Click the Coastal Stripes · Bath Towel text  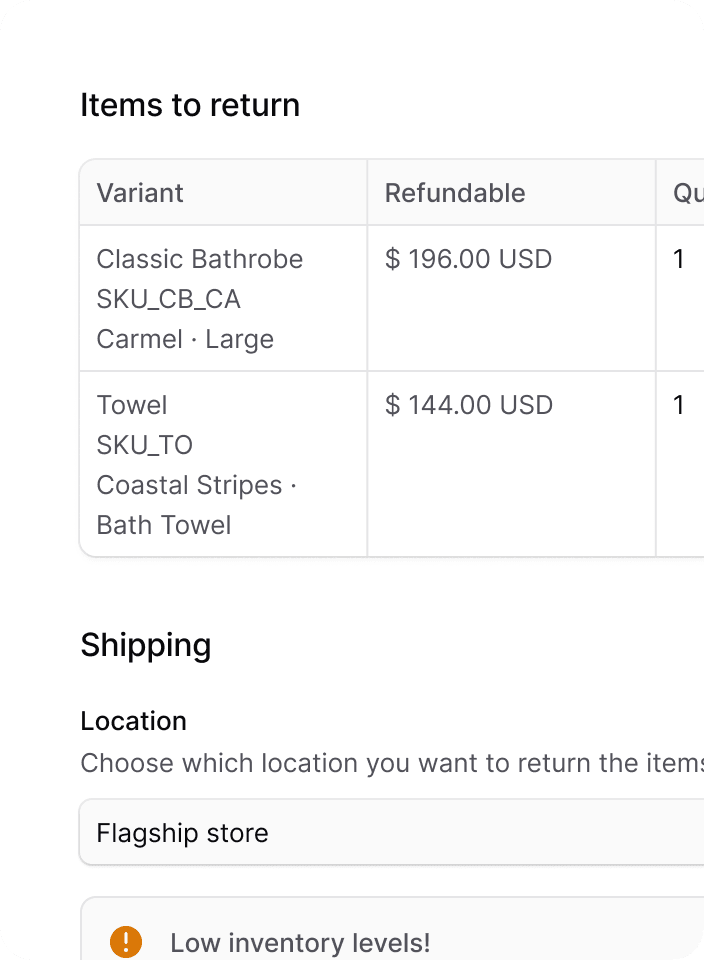[197, 504]
